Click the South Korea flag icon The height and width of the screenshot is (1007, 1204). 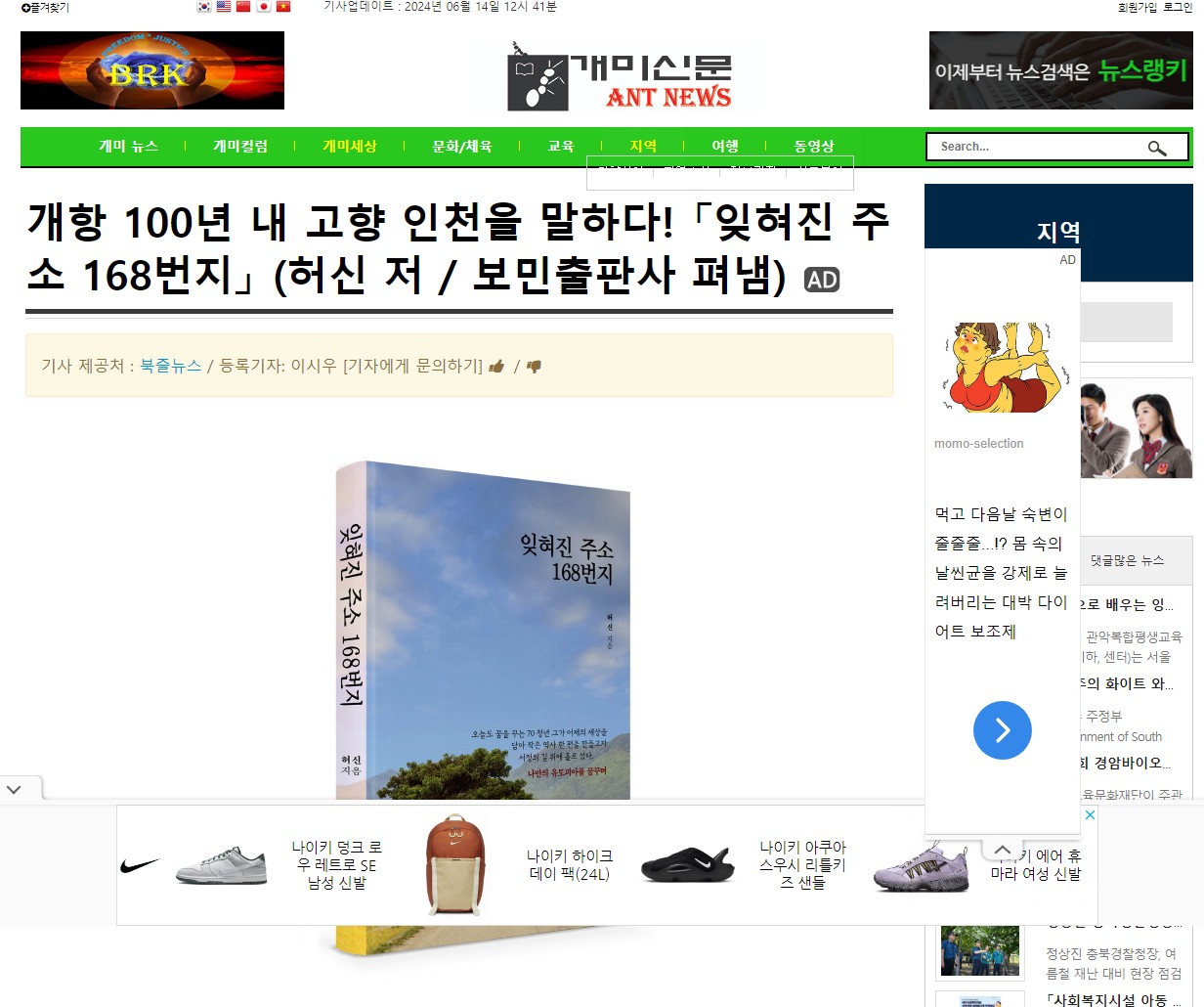[x=204, y=7]
